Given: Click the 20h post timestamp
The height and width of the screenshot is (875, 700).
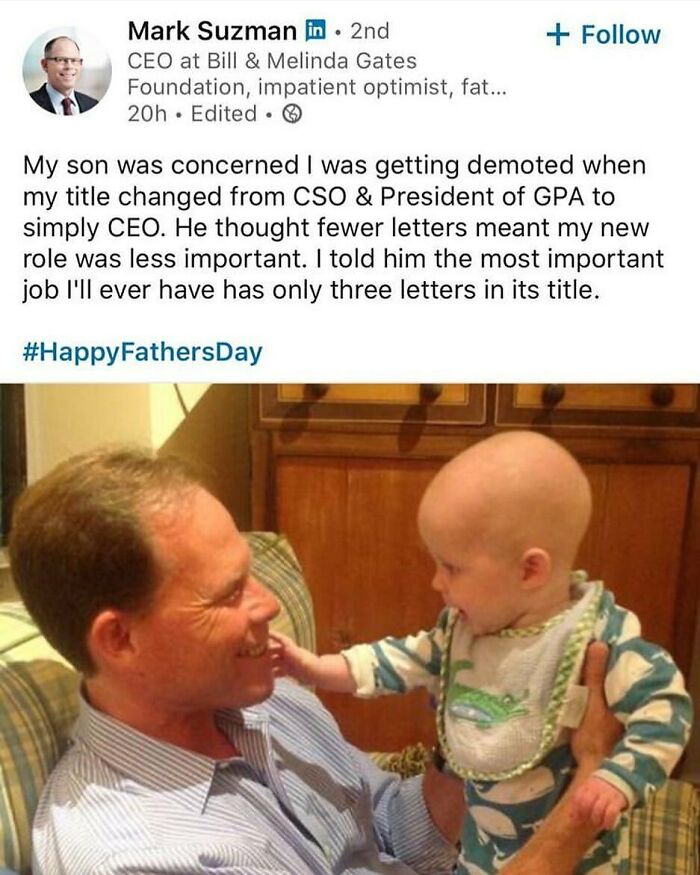Looking at the screenshot, I should [147, 114].
